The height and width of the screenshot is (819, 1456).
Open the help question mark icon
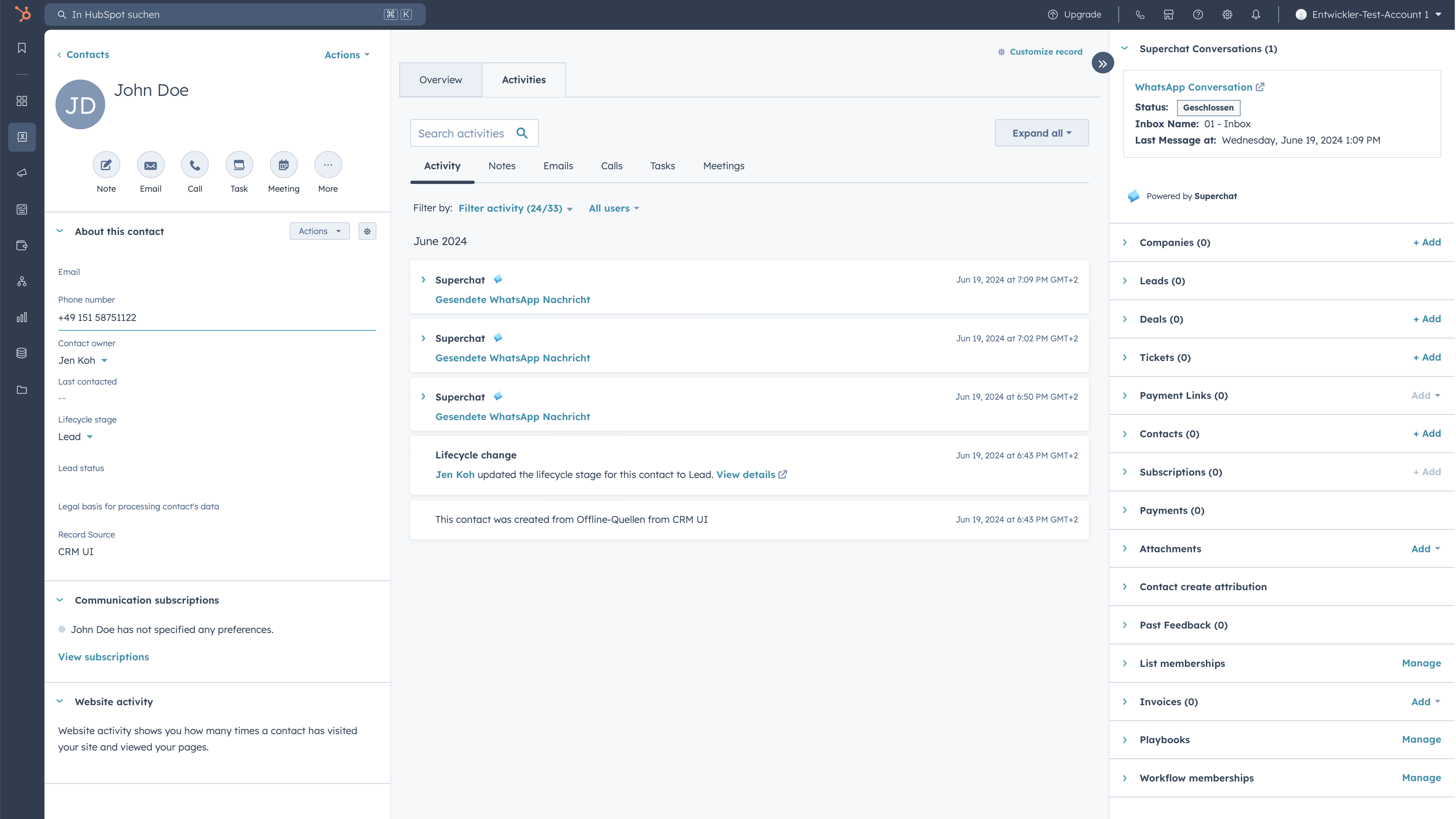point(1197,14)
